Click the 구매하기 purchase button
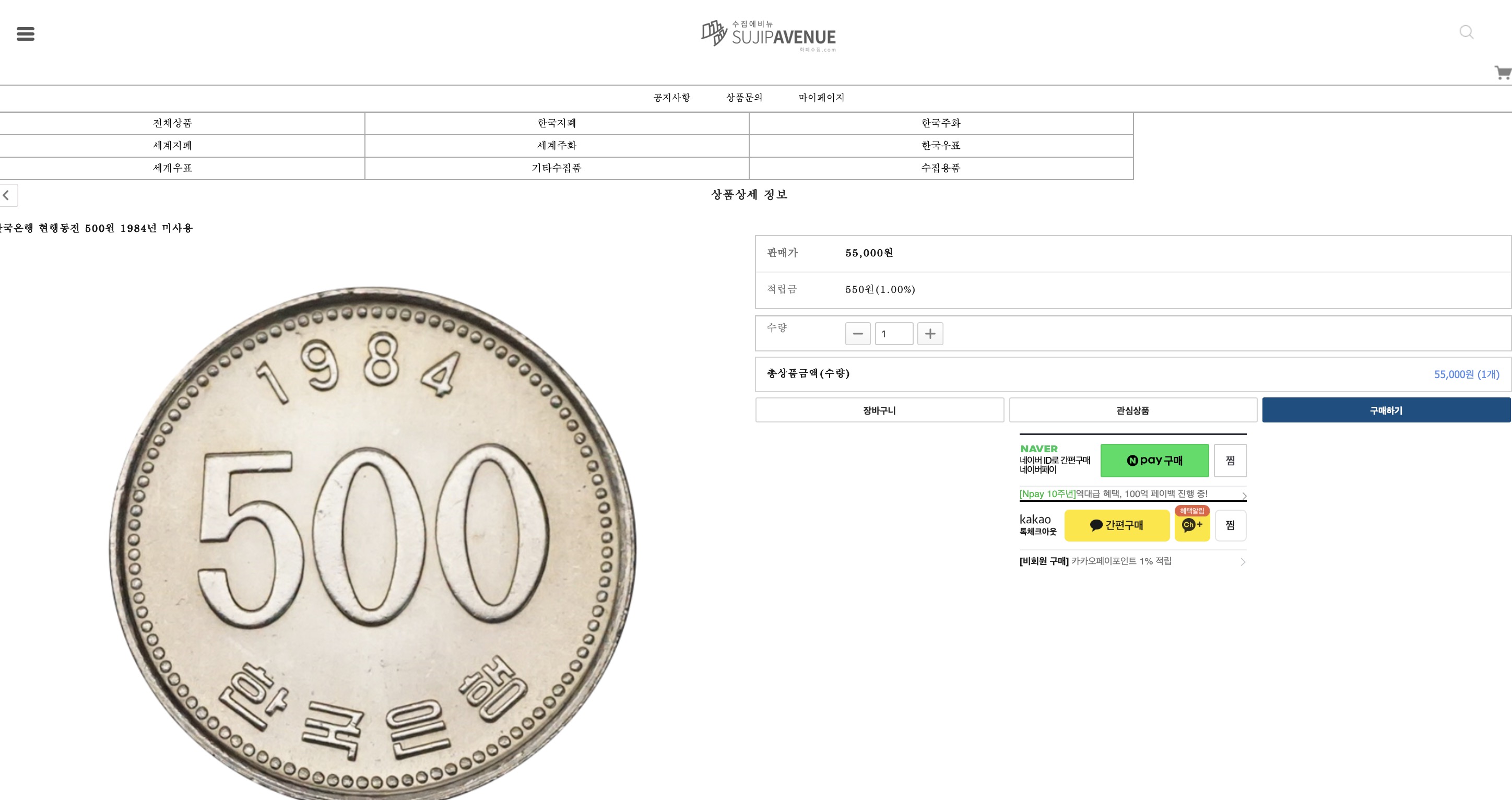This screenshot has width=1512, height=800. [x=1386, y=410]
